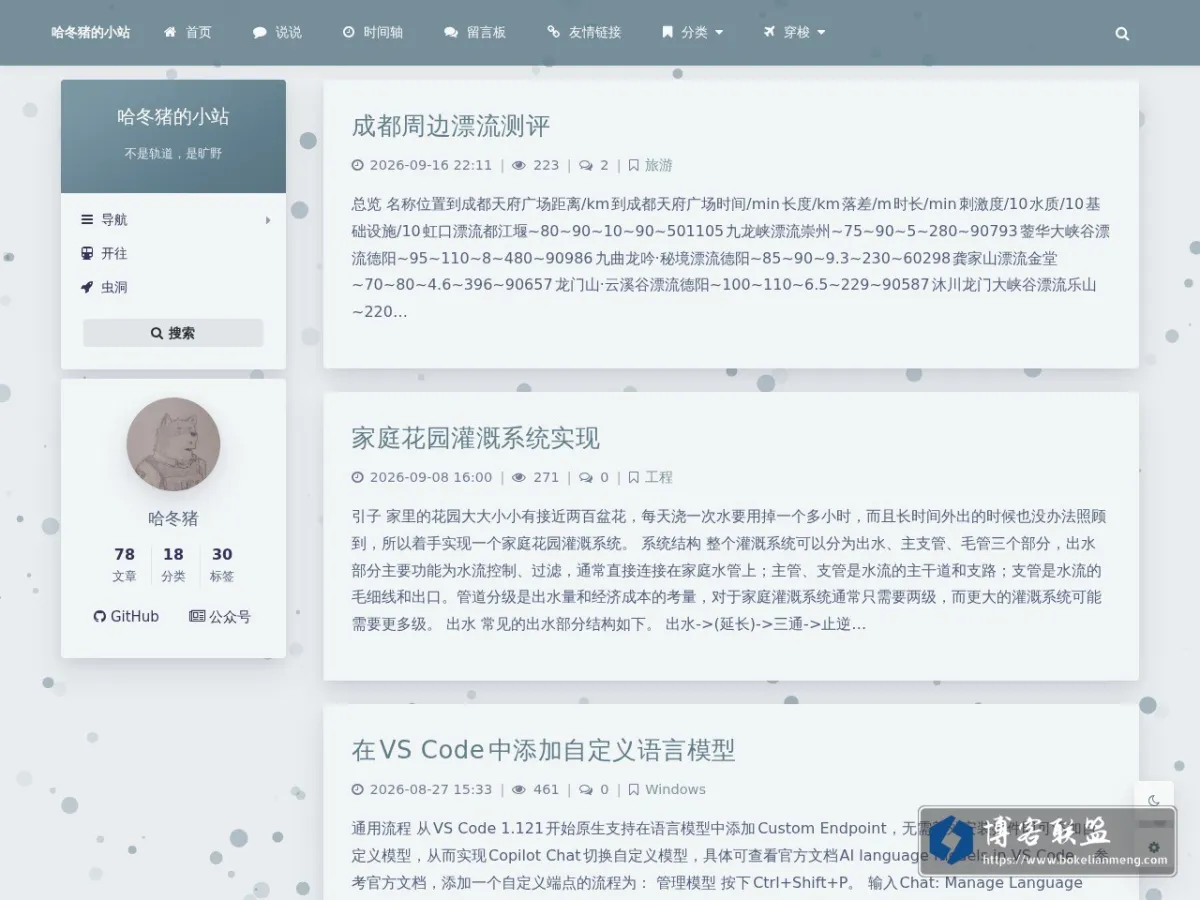Open the 公众号 link
This screenshot has width=1200, height=900.
click(220, 616)
